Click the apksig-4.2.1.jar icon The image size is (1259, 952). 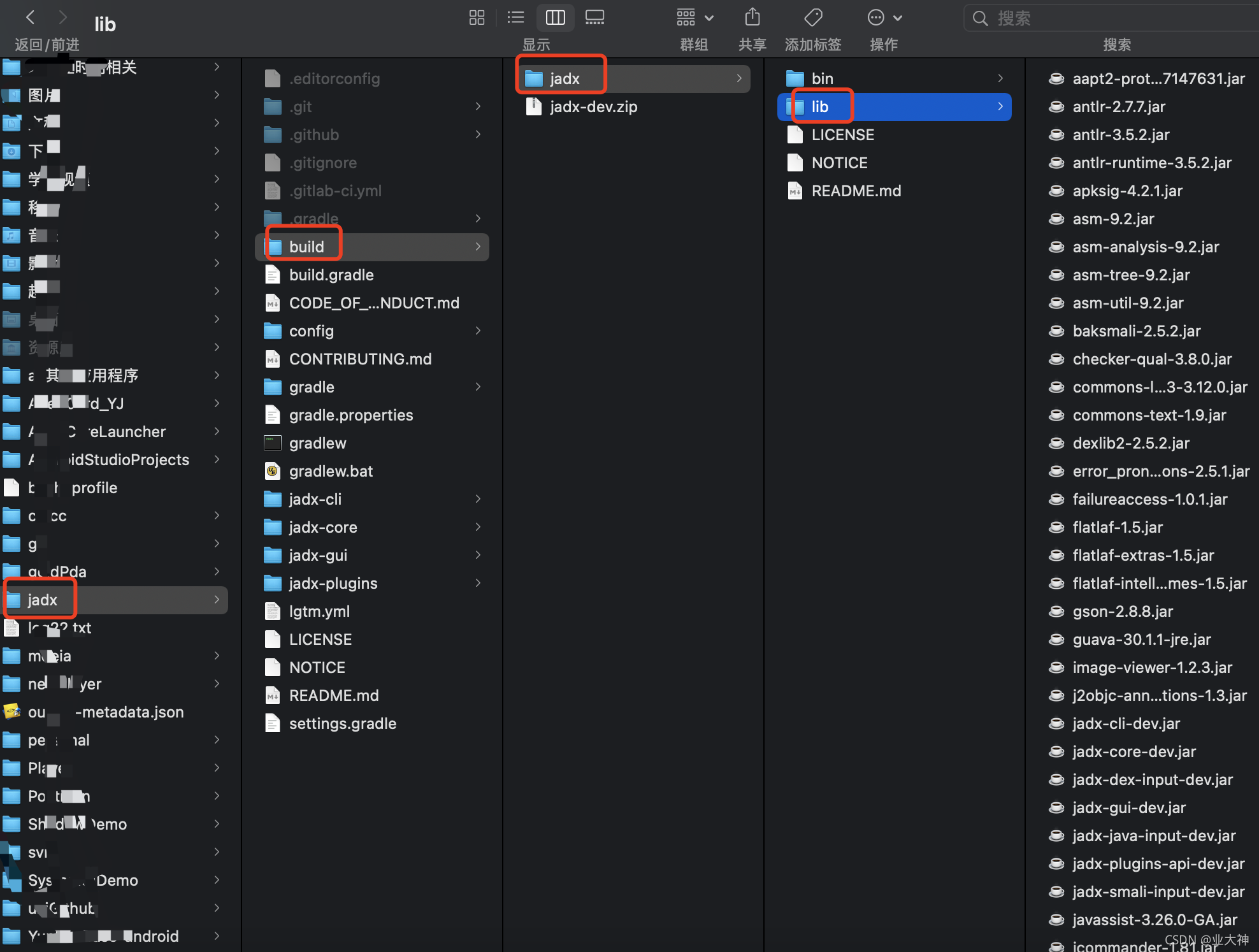tap(1056, 191)
